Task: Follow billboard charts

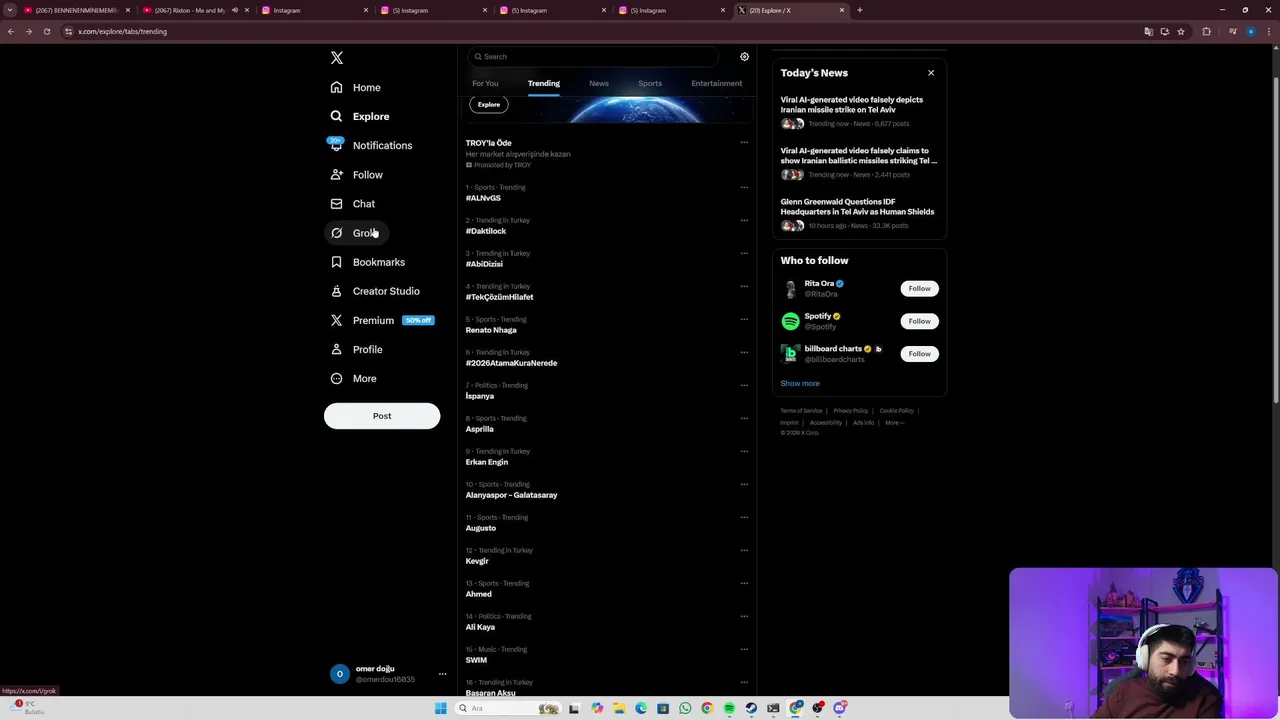Action: [919, 353]
